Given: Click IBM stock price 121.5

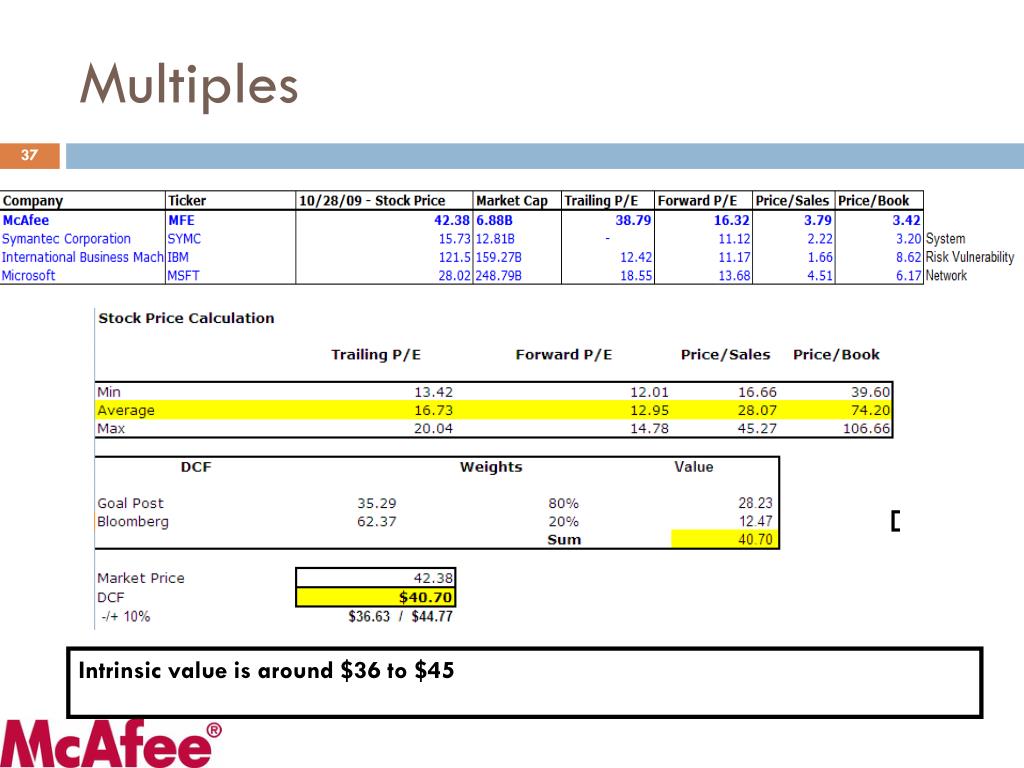Looking at the screenshot, I should [x=454, y=257].
